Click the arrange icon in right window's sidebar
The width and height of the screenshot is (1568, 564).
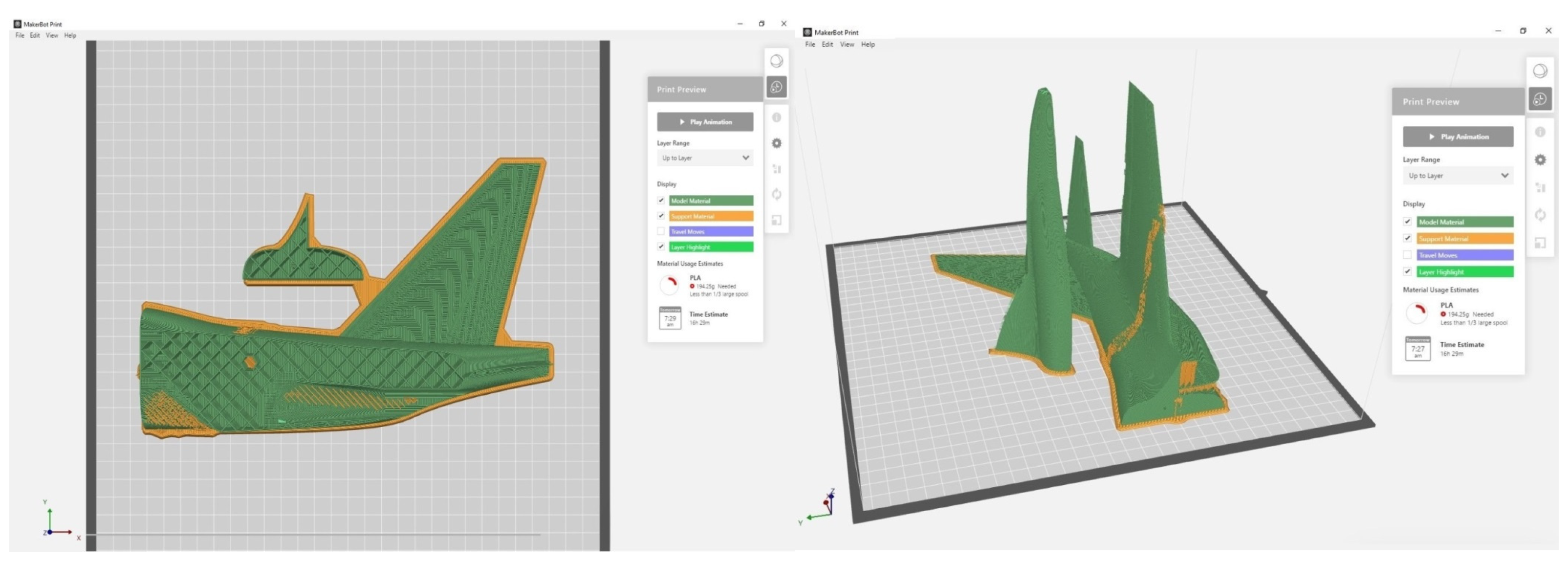tap(1540, 188)
